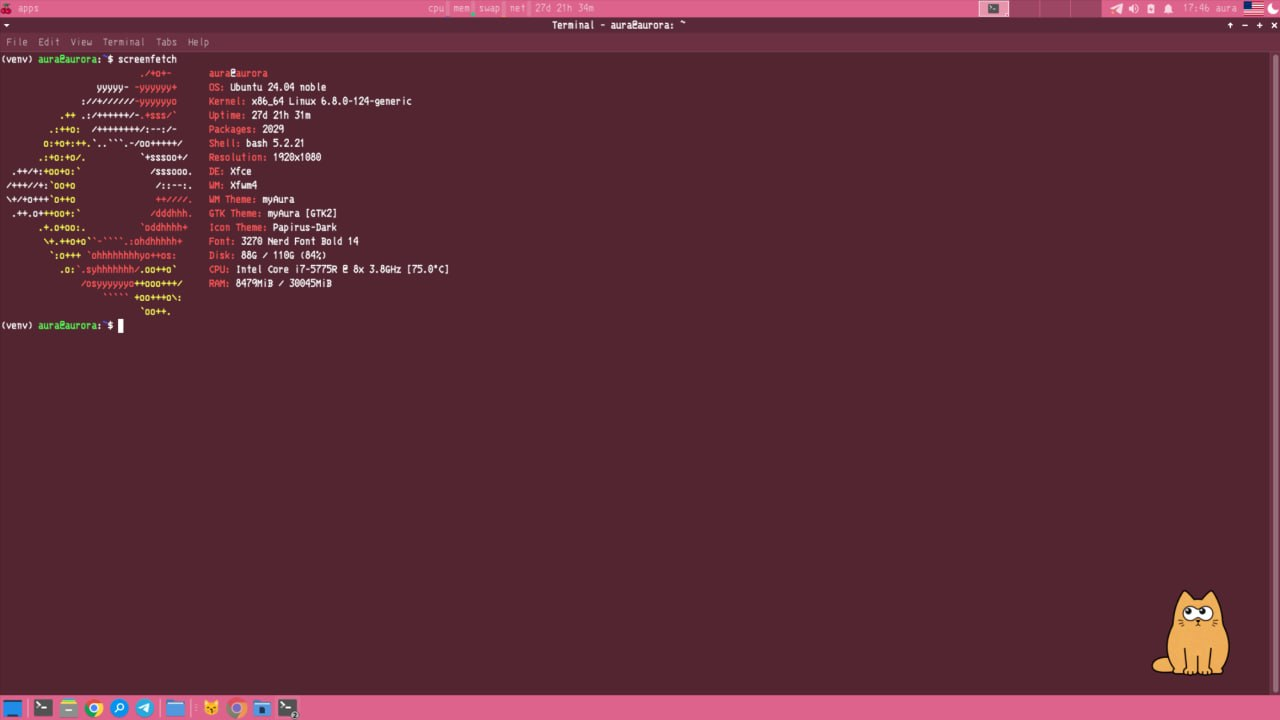Launch Telegram from taskbar
Screen dimensions: 1280x720
144,708
